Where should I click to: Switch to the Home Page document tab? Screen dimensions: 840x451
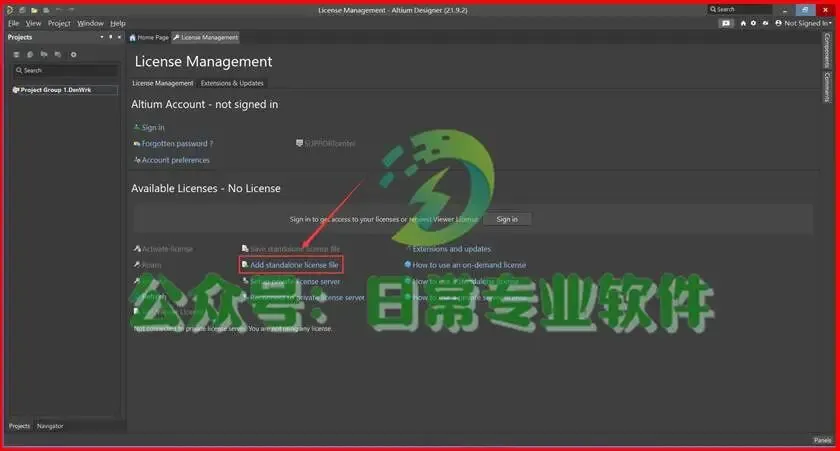coord(149,37)
